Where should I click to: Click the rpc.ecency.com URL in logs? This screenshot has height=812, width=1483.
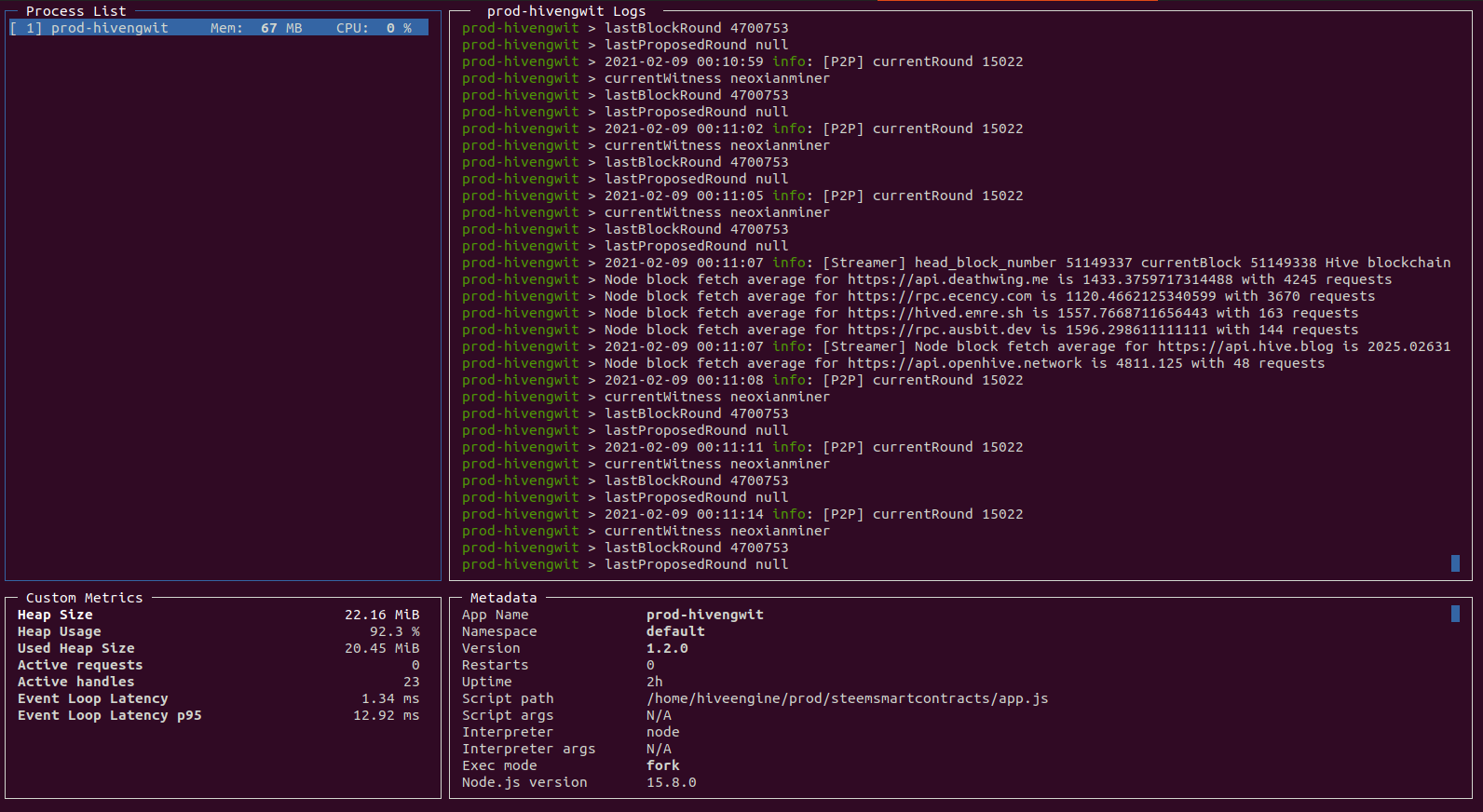tap(939, 296)
